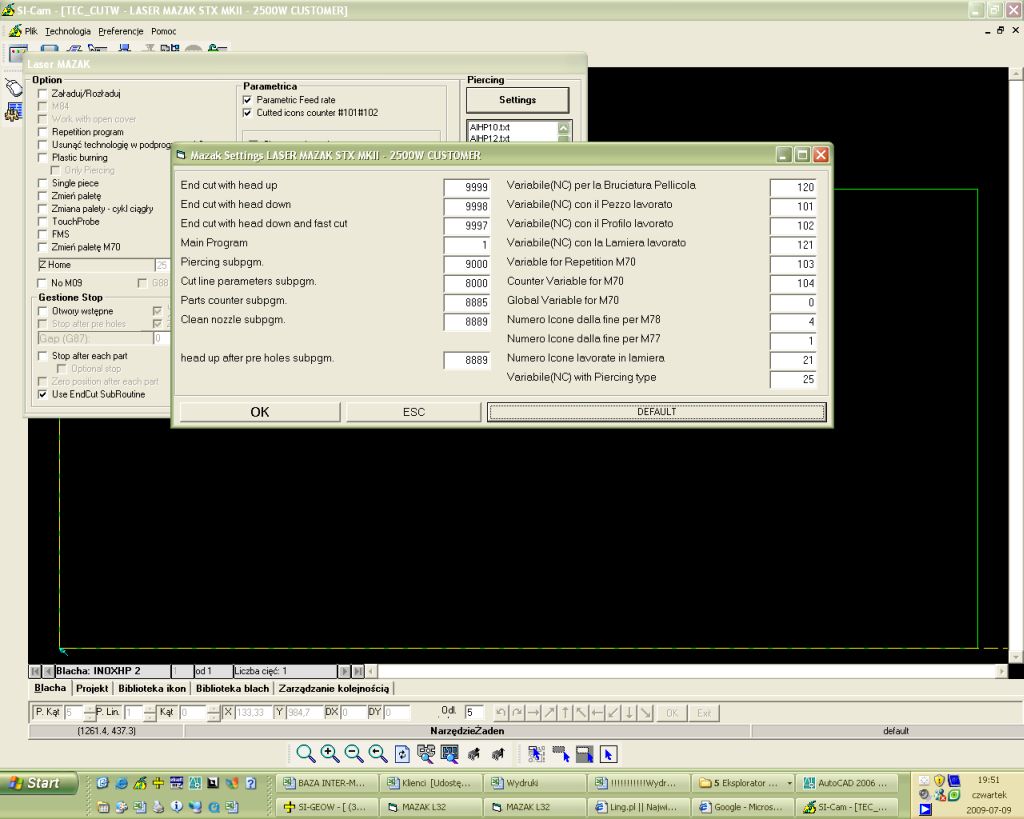
Task: Open the Preferencje menu
Action: (x=121, y=31)
